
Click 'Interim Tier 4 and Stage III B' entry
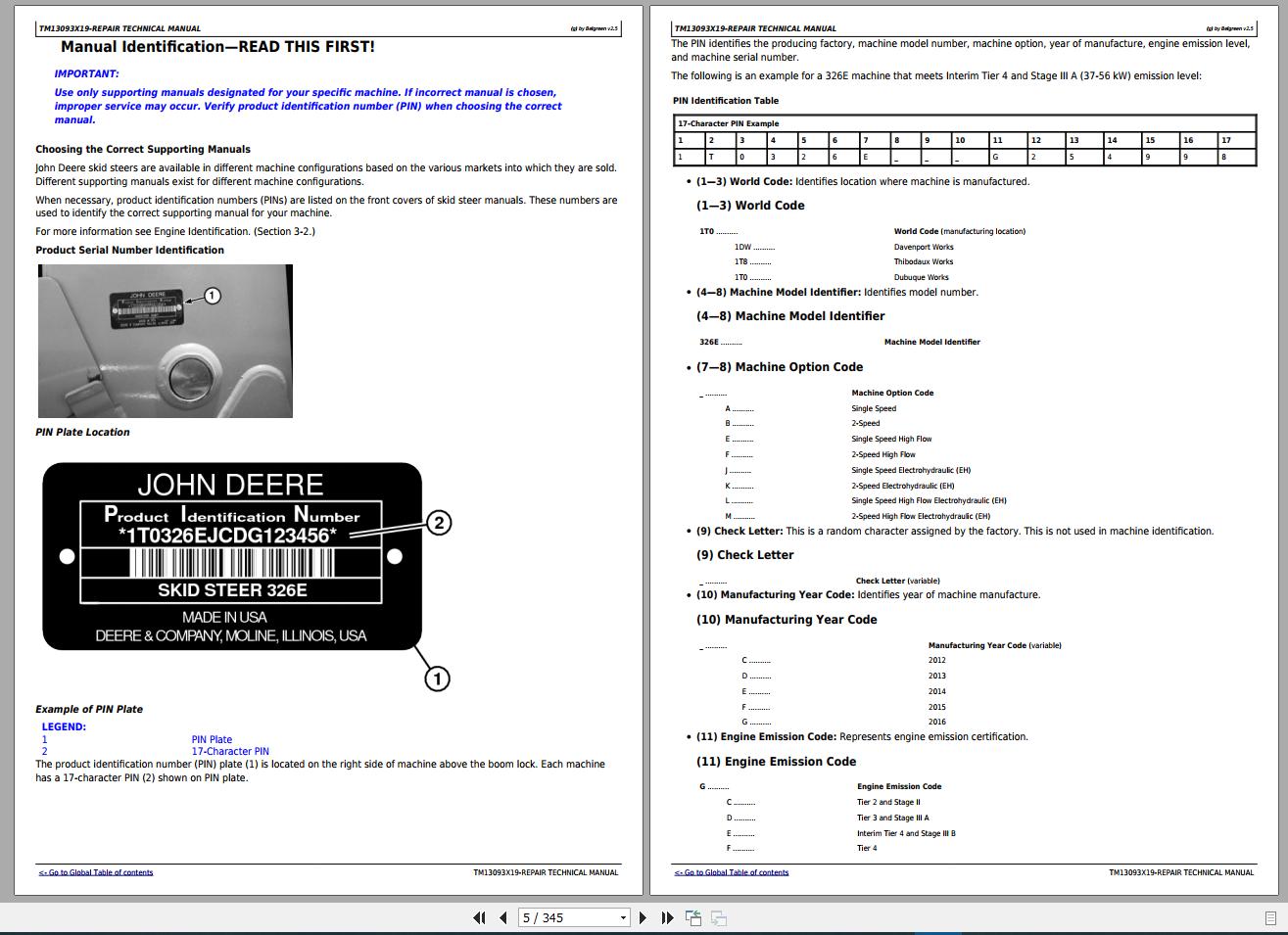(906, 833)
